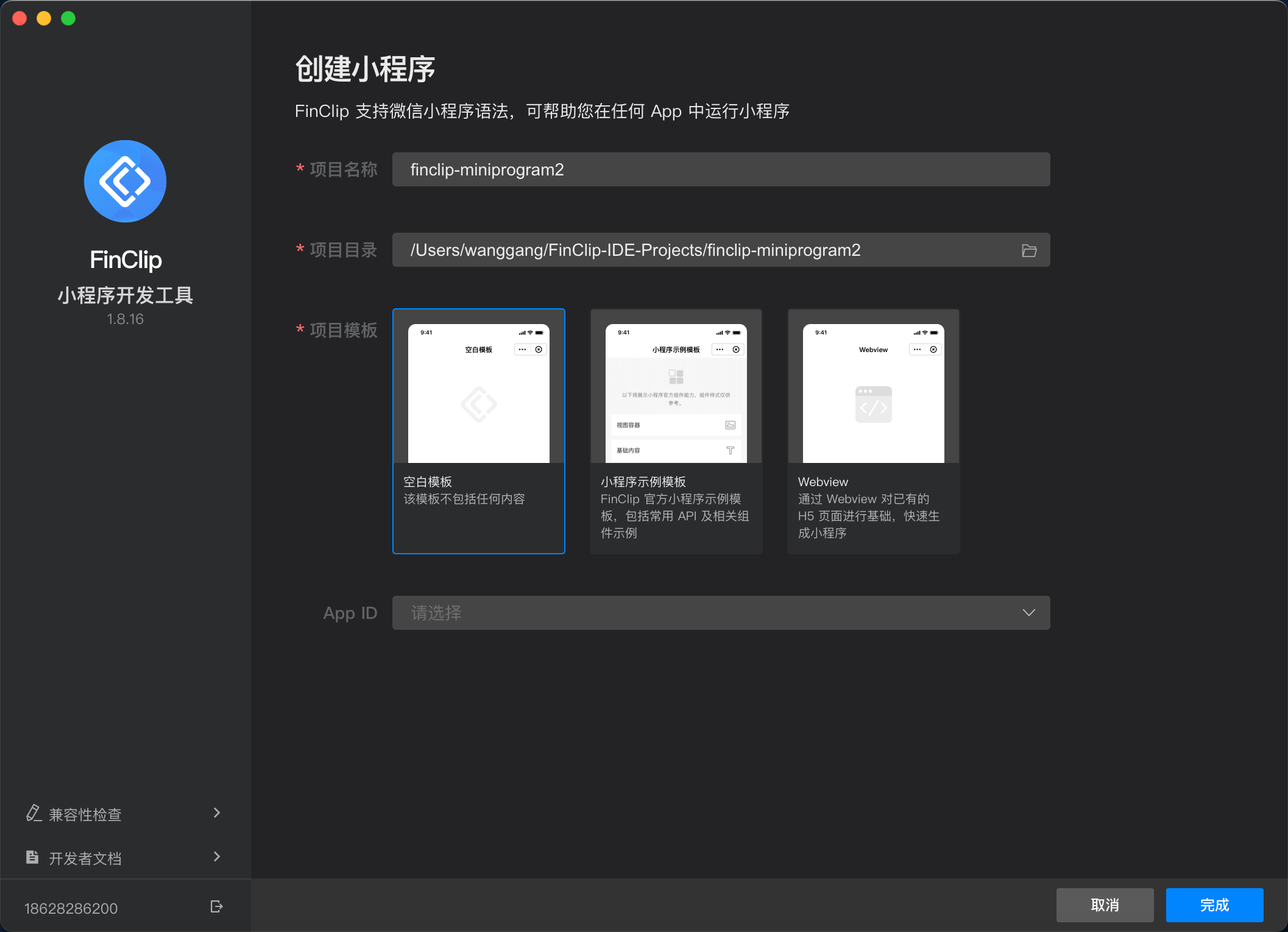Click the 完成 finish button
The image size is (1288, 932).
click(x=1214, y=905)
